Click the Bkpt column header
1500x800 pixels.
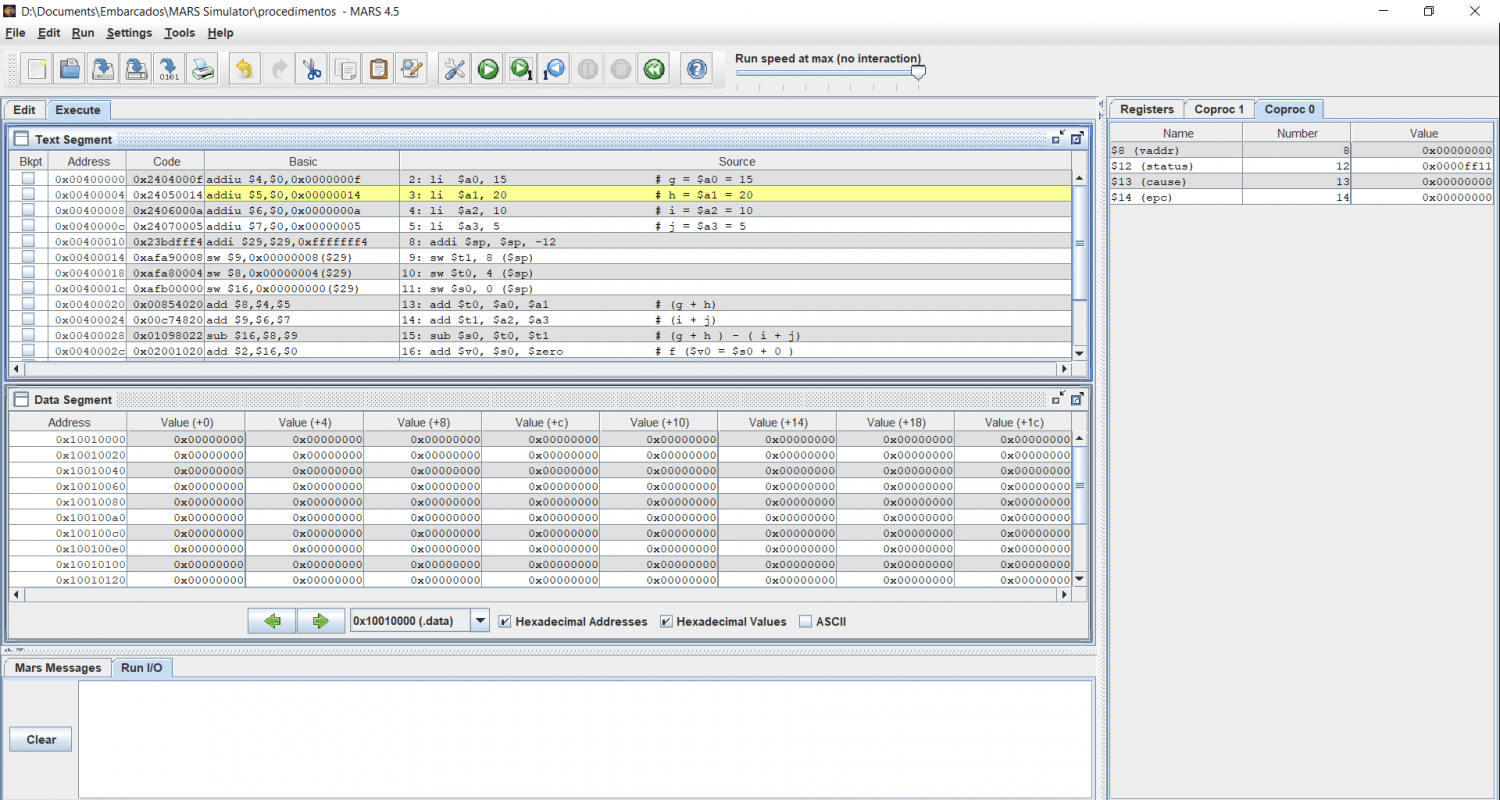[31, 161]
